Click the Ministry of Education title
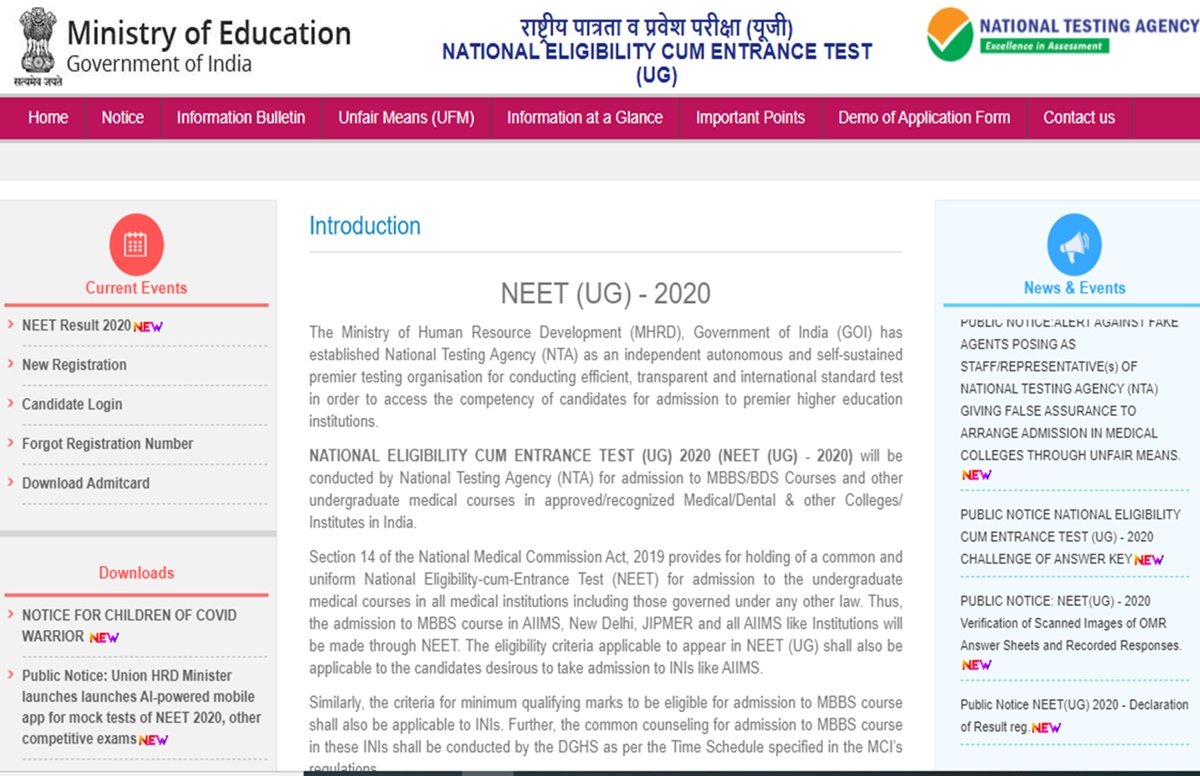The height and width of the screenshot is (776, 1200). pyautogui.click(x=209, y=33)
